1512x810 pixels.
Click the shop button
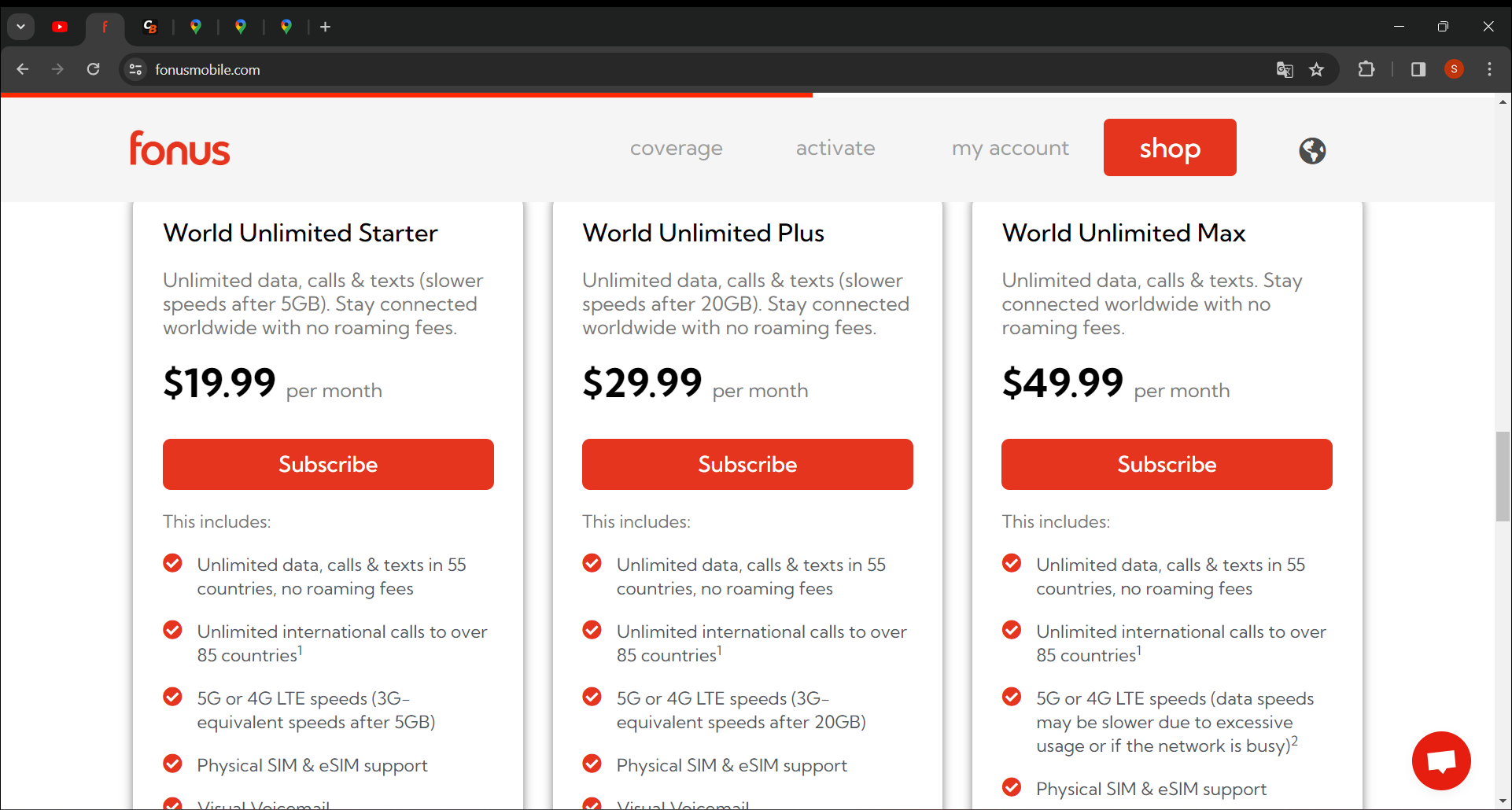[1170, 147]
